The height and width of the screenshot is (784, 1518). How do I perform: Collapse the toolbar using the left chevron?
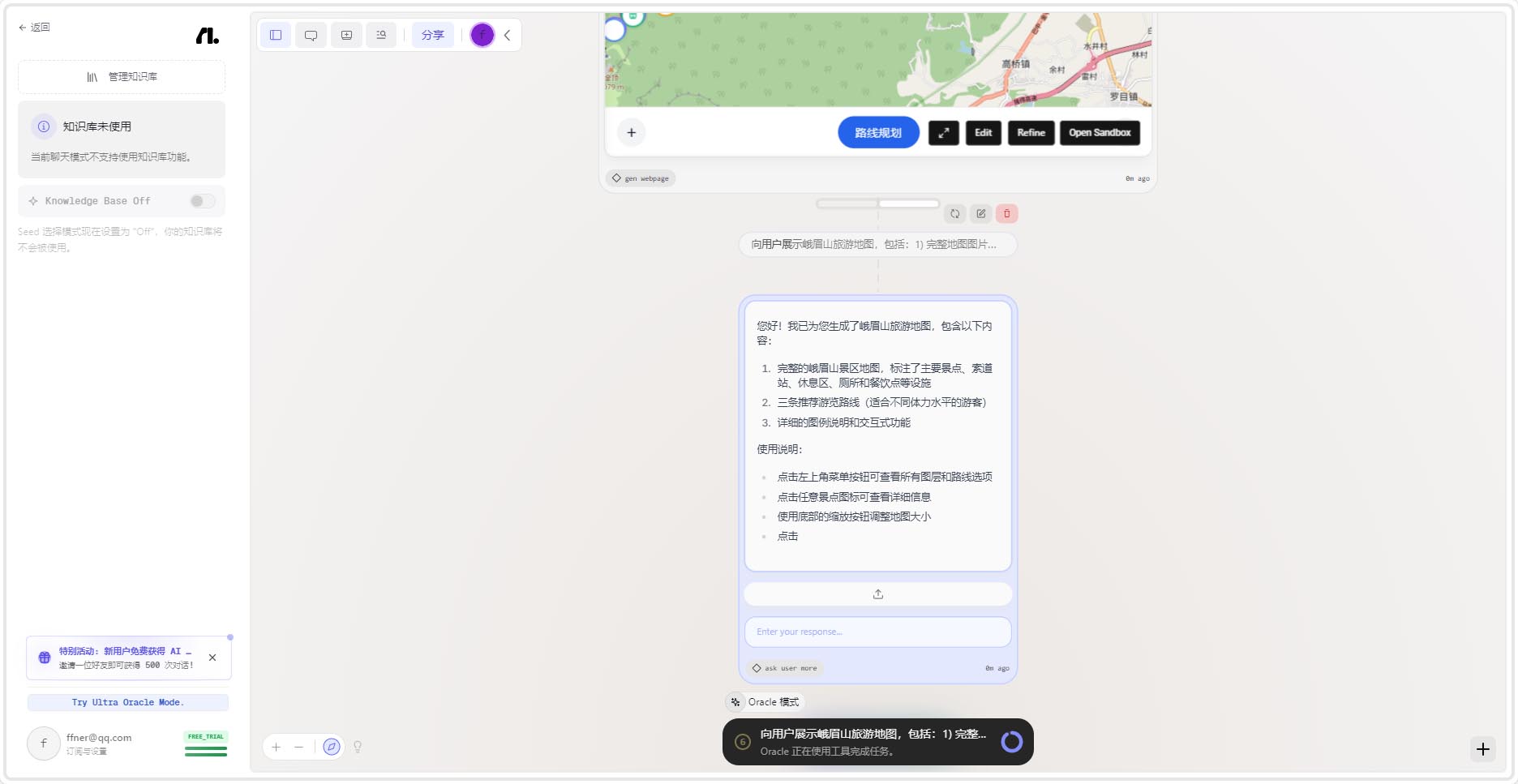(x=508, y=35)
